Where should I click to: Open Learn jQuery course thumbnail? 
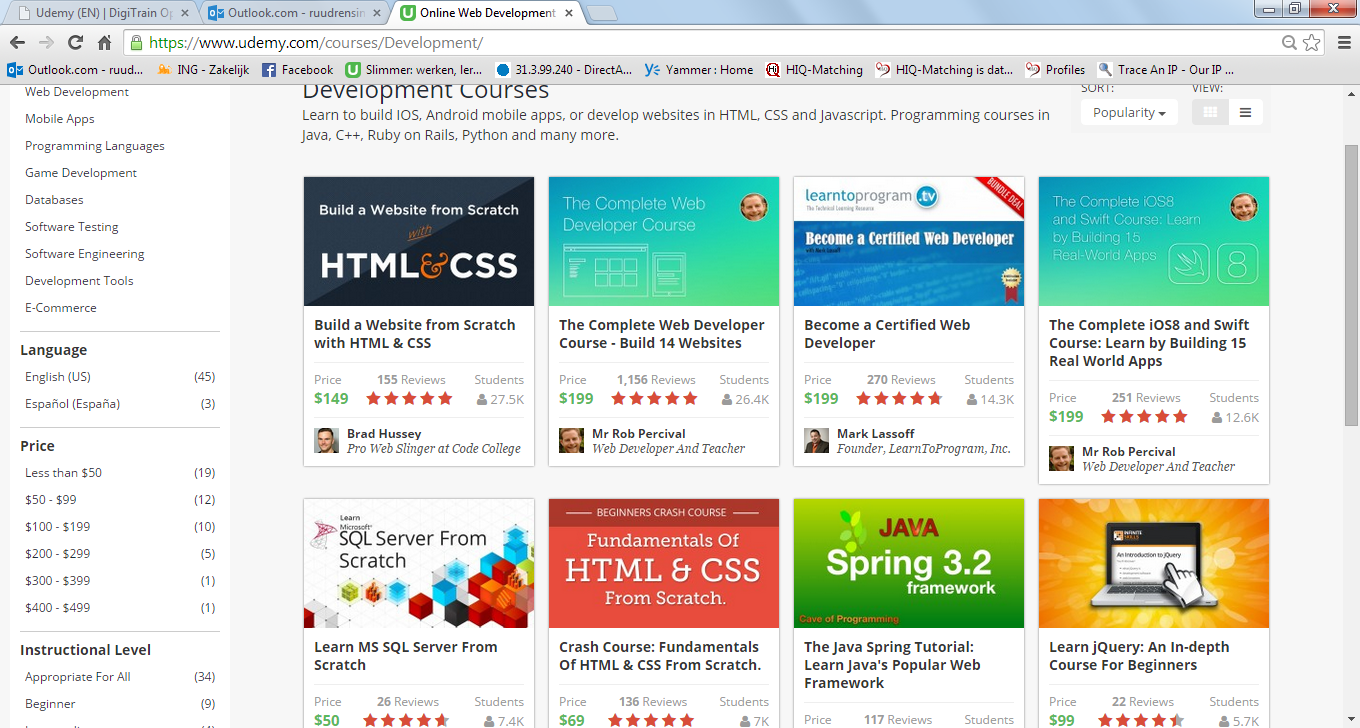(1154, 563)
